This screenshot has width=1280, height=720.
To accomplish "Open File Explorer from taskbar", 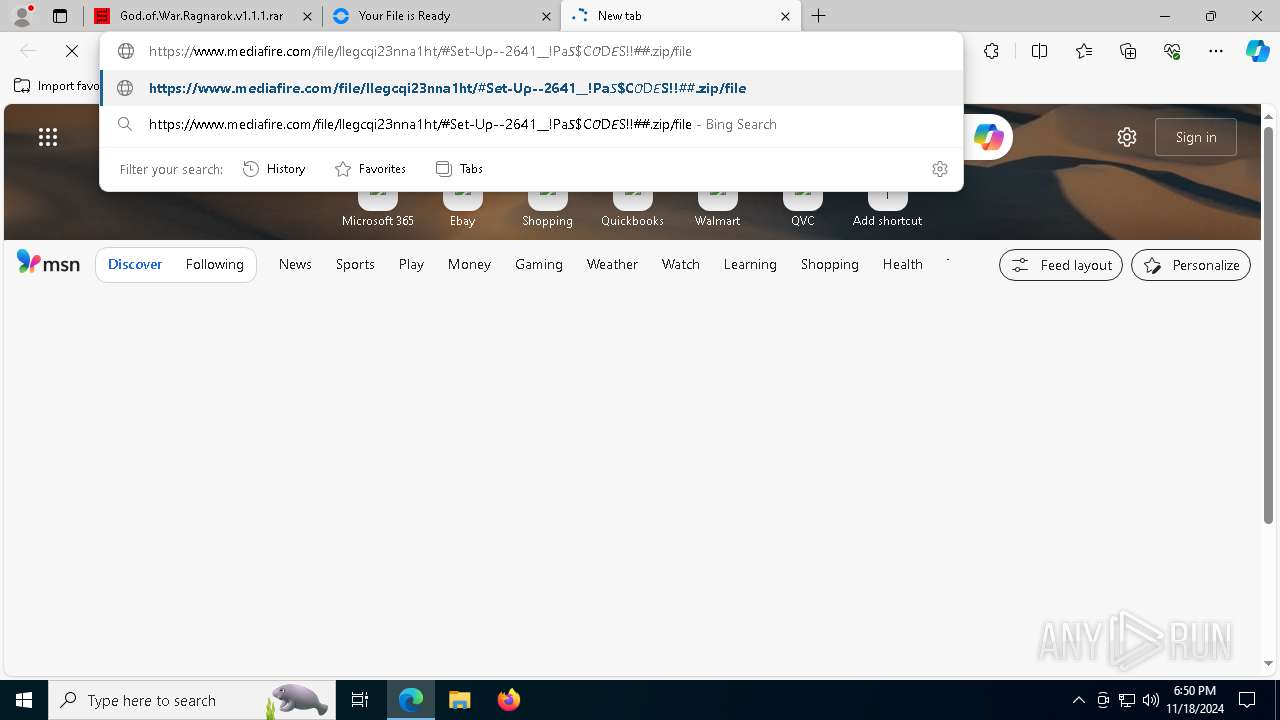I will coord(459,700).
